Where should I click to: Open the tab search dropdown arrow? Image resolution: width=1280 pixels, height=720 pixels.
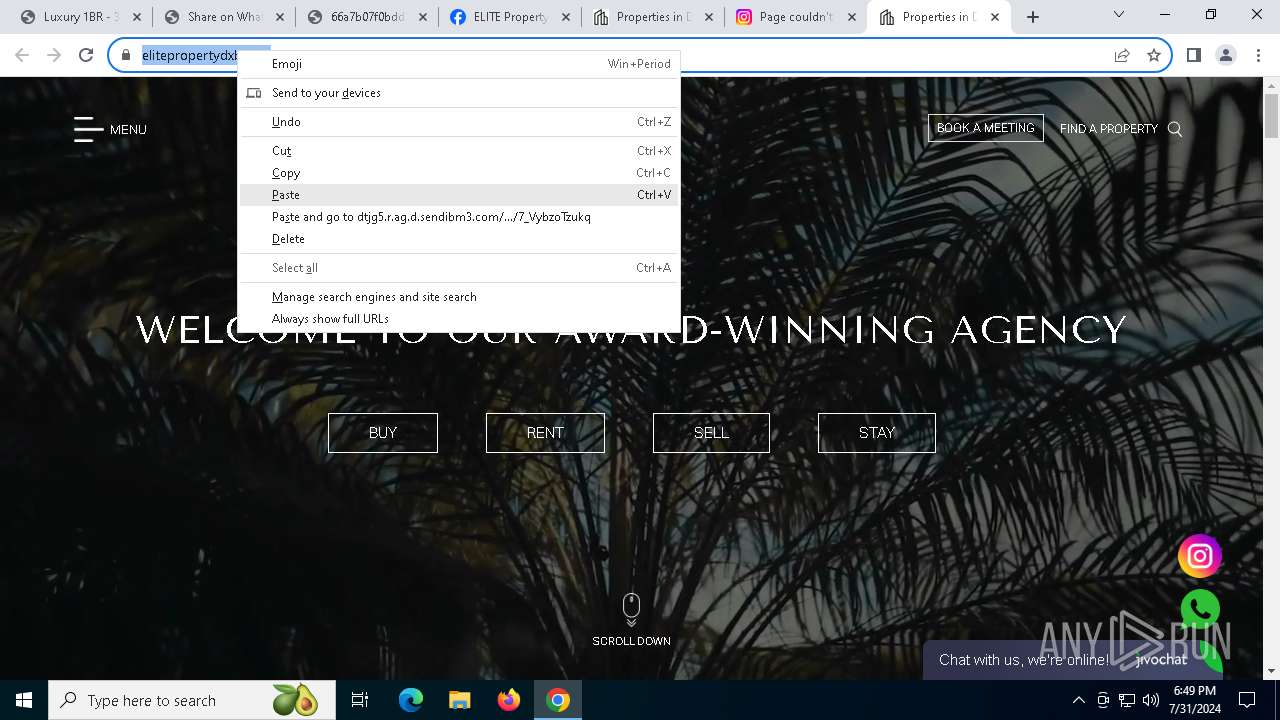1119,15
